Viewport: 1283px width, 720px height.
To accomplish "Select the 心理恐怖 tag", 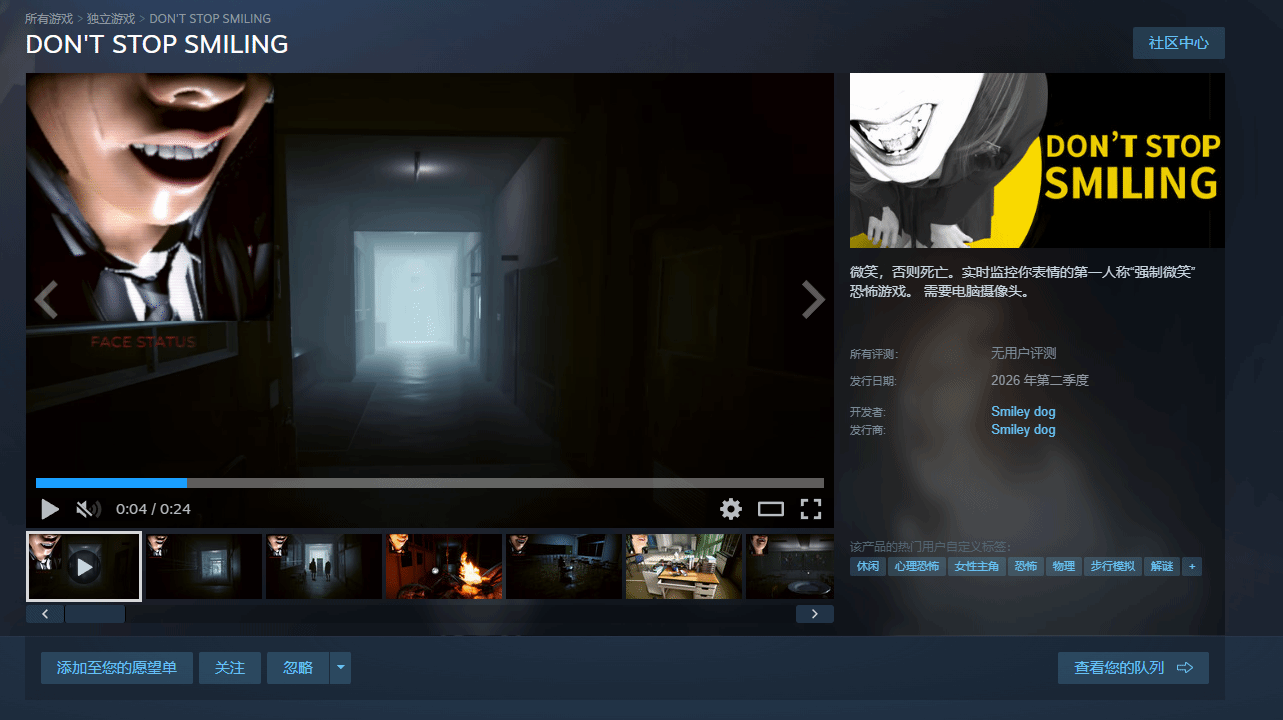I will point(917,566).
